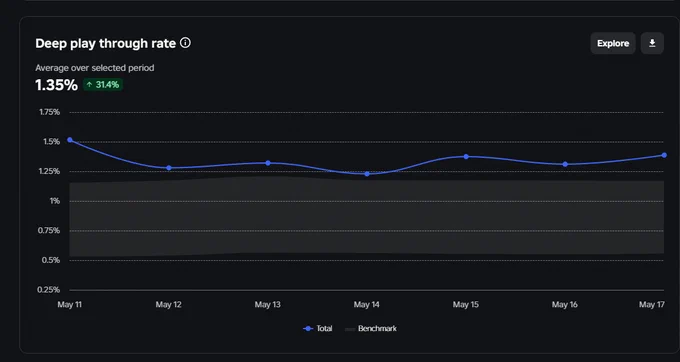Click the 1% y-axis label
The image size is (680, 362).
click(x=55, y=201)
